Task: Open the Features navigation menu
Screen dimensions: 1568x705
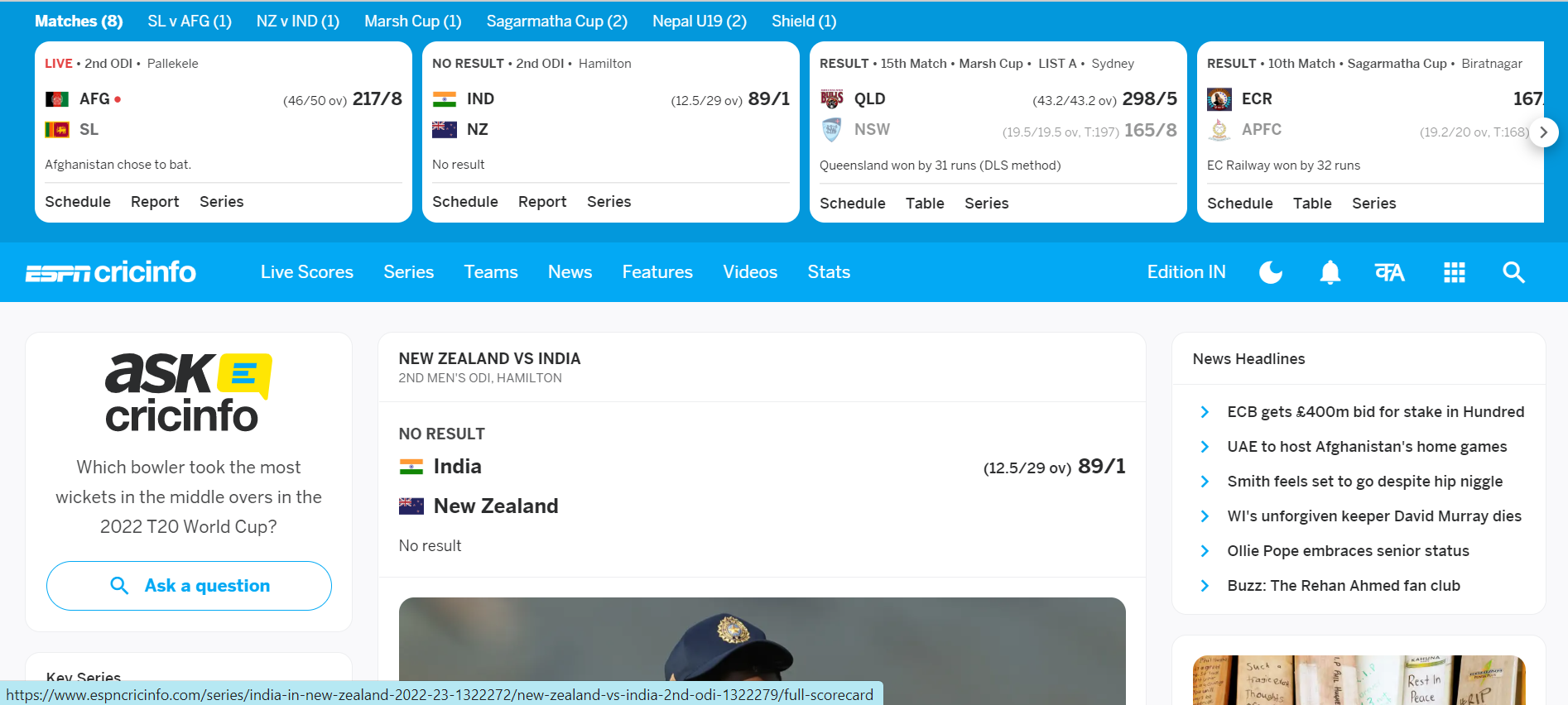Action: point(657,272)
